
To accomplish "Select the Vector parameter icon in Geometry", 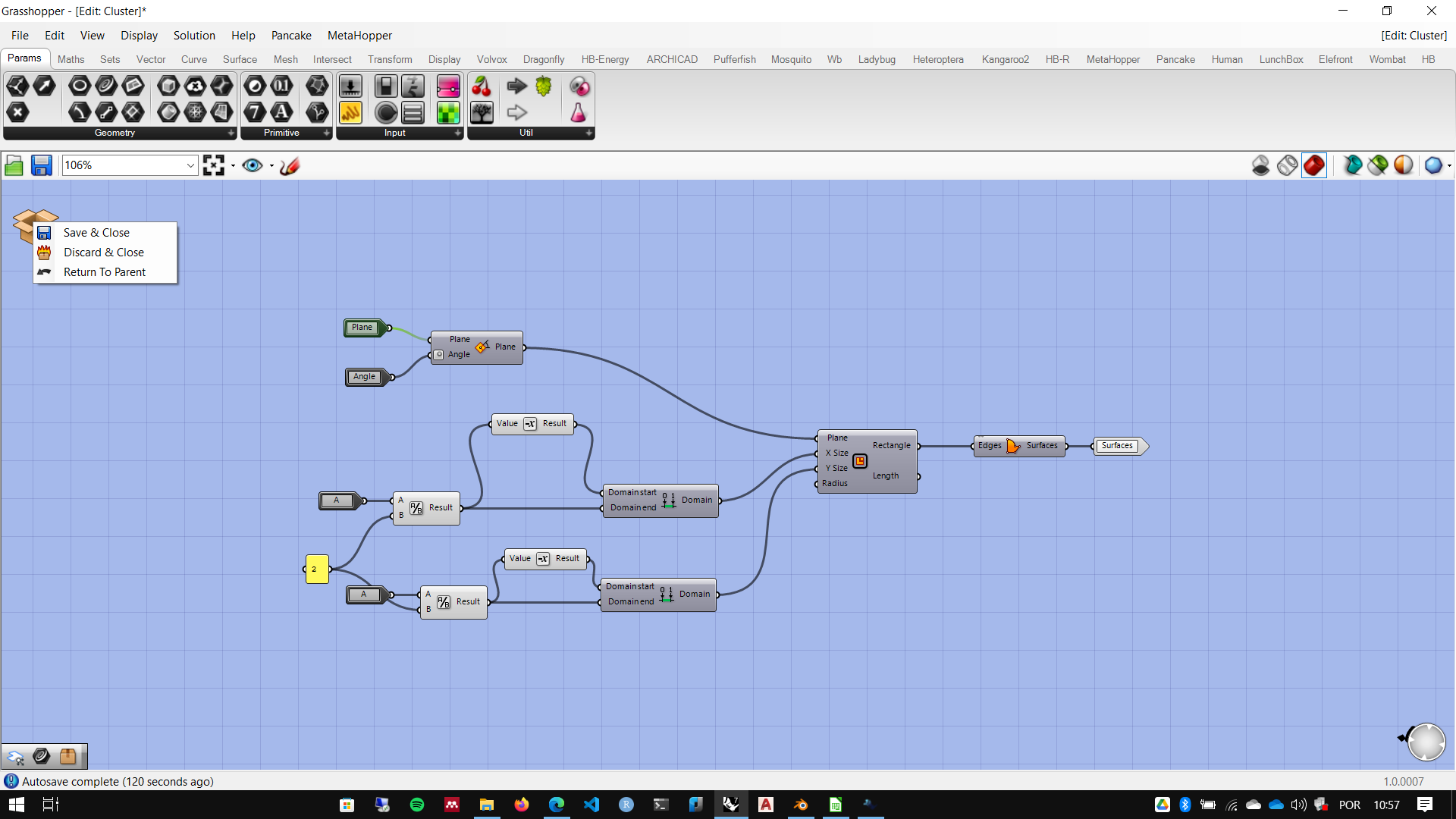I will point(45,86).
